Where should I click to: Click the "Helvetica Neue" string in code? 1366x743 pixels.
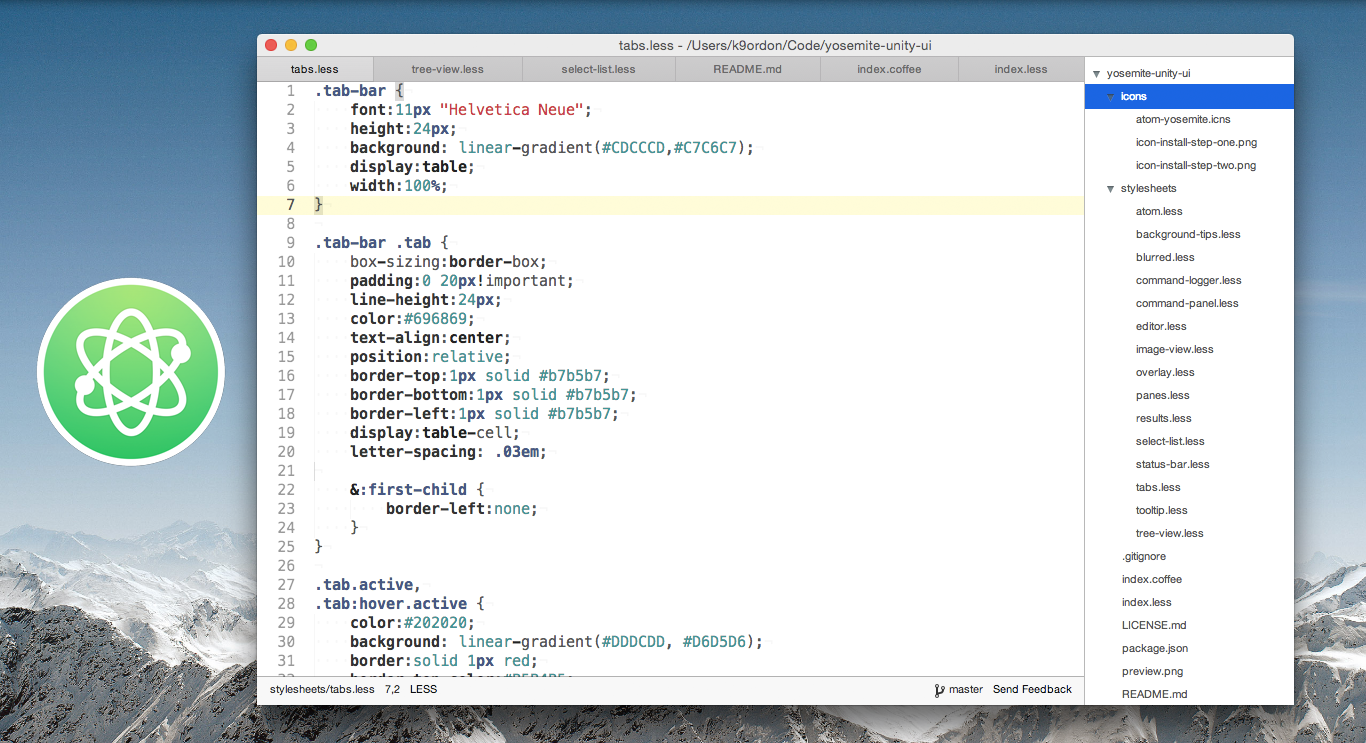click(513, 110)
